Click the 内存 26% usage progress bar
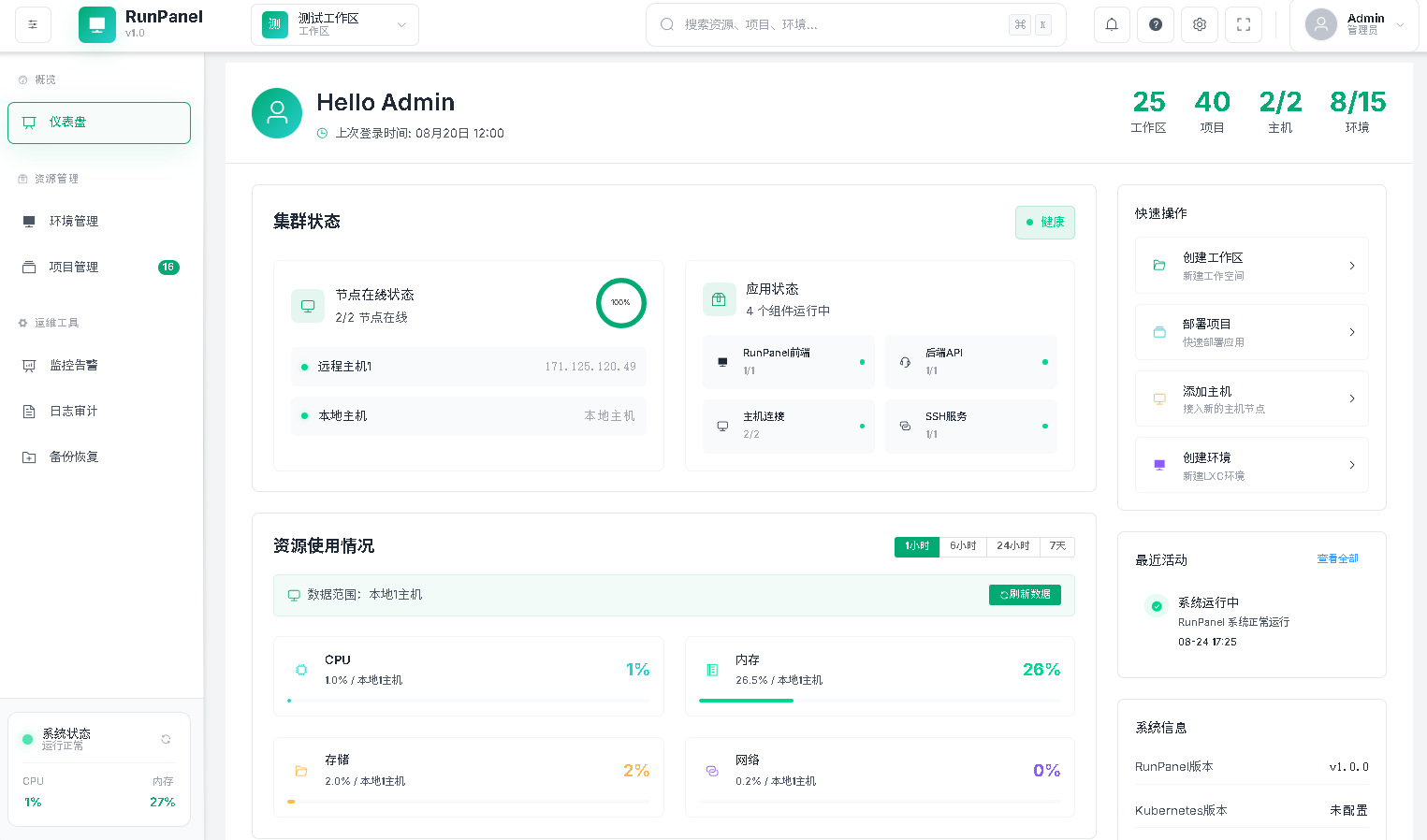Viewport: 1427px width, 840px height. click(881, 701)
